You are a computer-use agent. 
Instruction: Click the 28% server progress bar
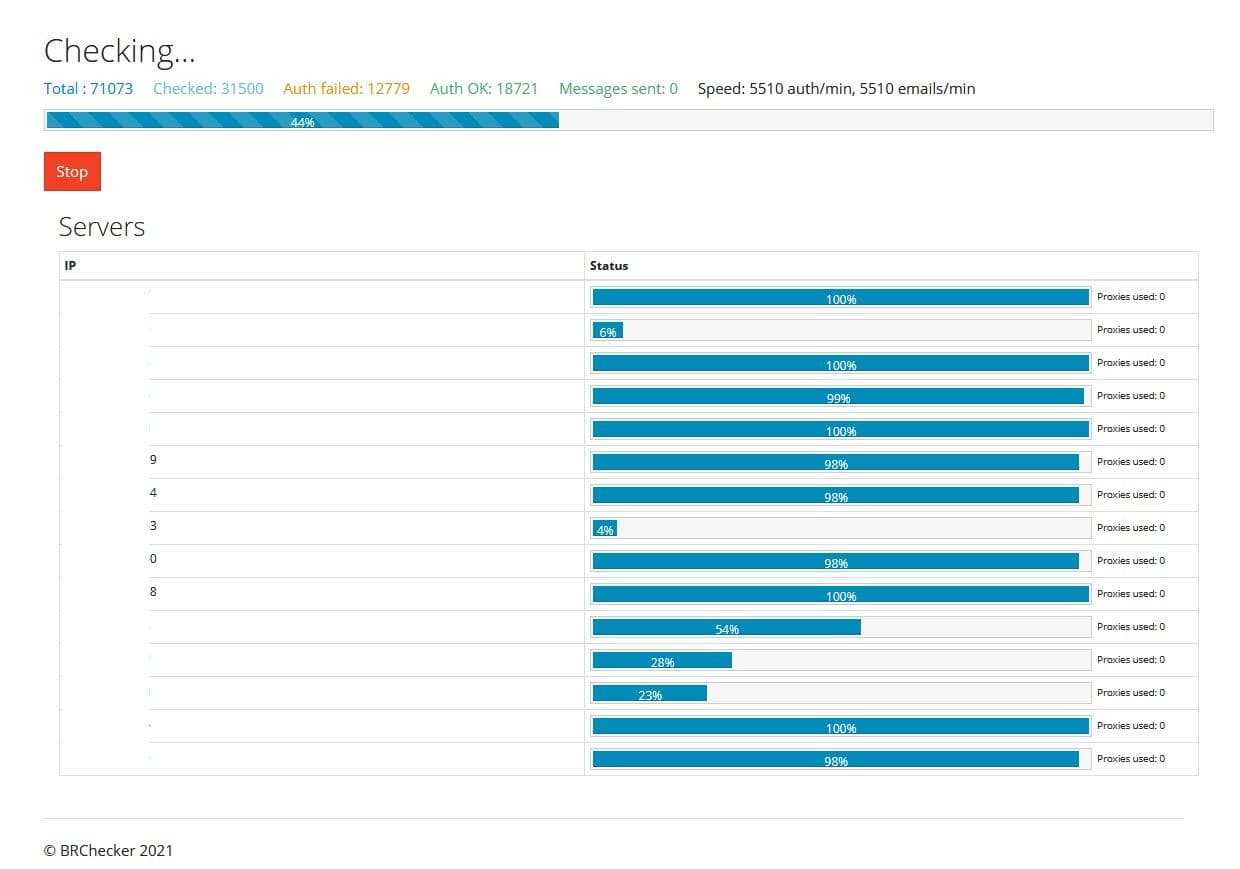point(662,660)
